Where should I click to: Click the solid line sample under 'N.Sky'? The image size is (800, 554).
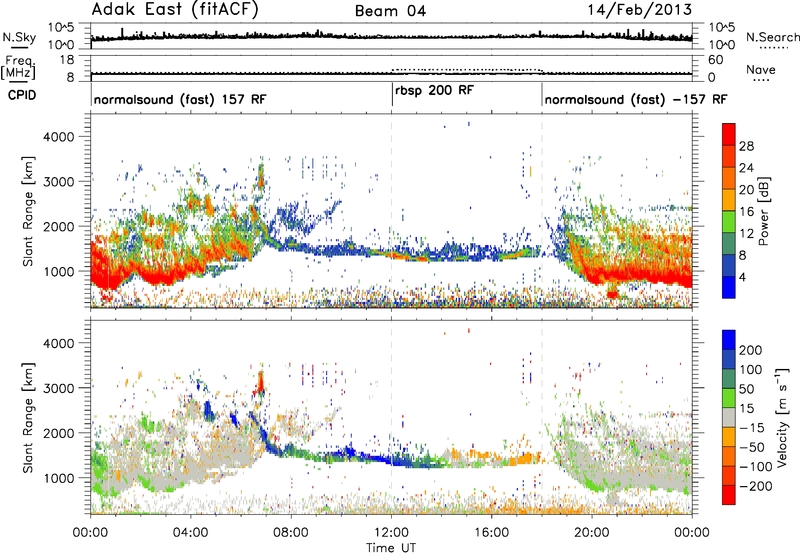(x=19, y=47)
